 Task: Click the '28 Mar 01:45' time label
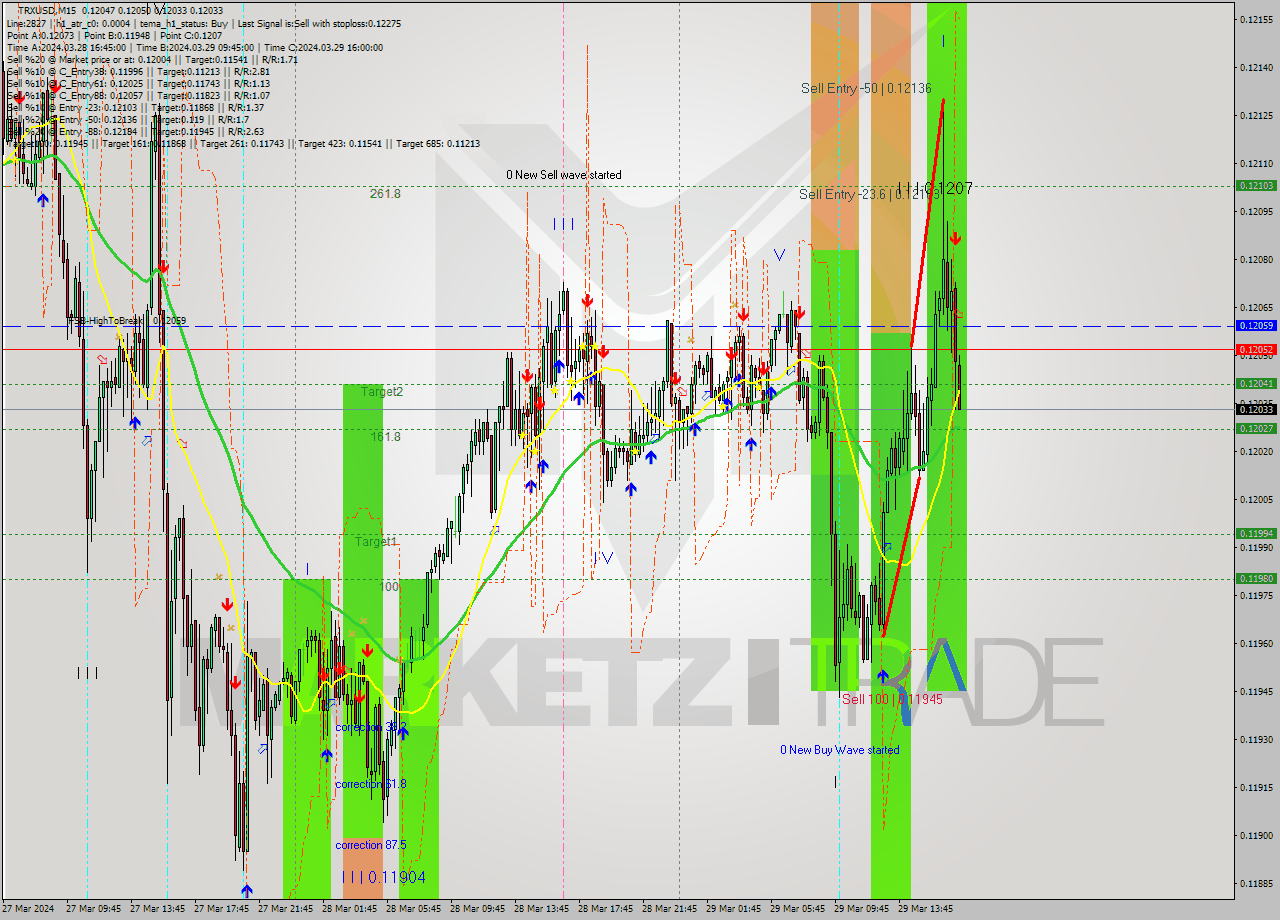pyautogui.click(x=349, y=910)
